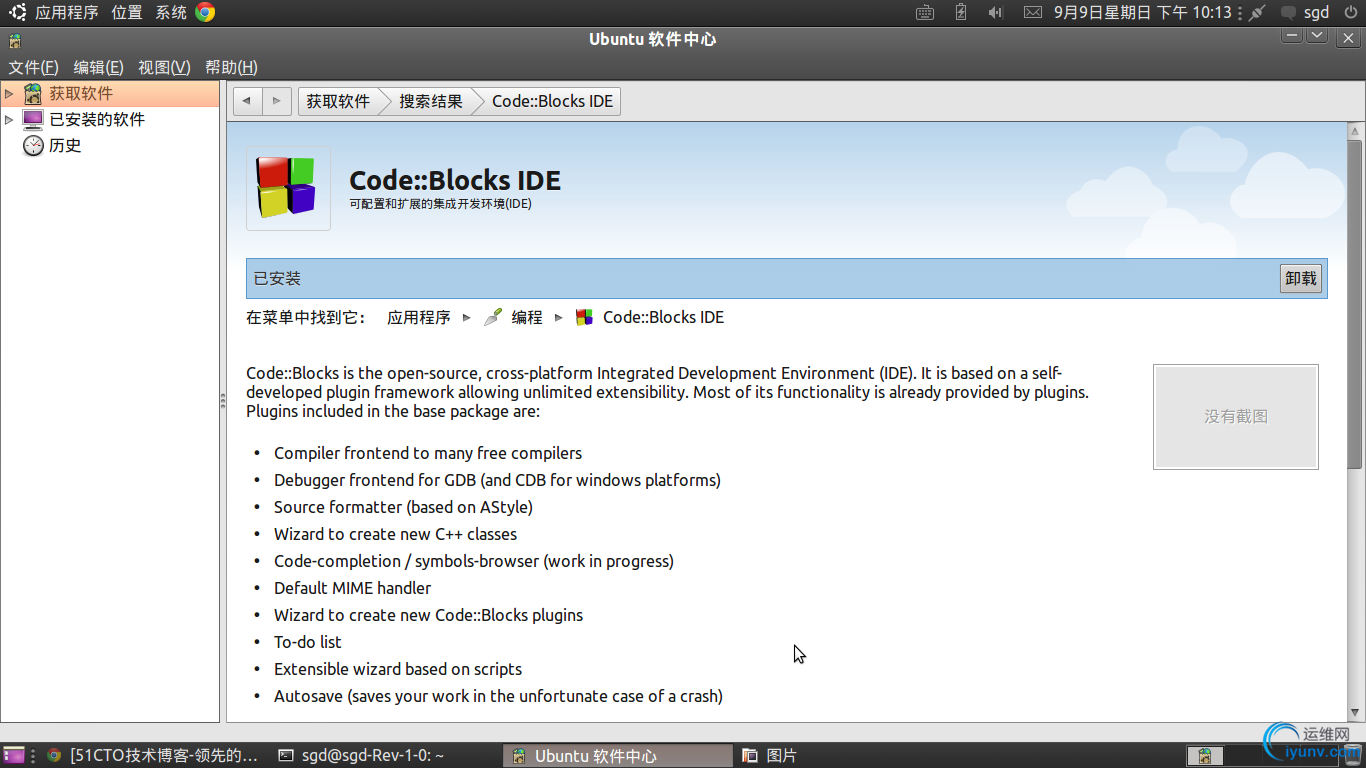The width and height of the screenshot is (1366, 768).
Task: Go back with the left arrow button
Action: (247, 101)
